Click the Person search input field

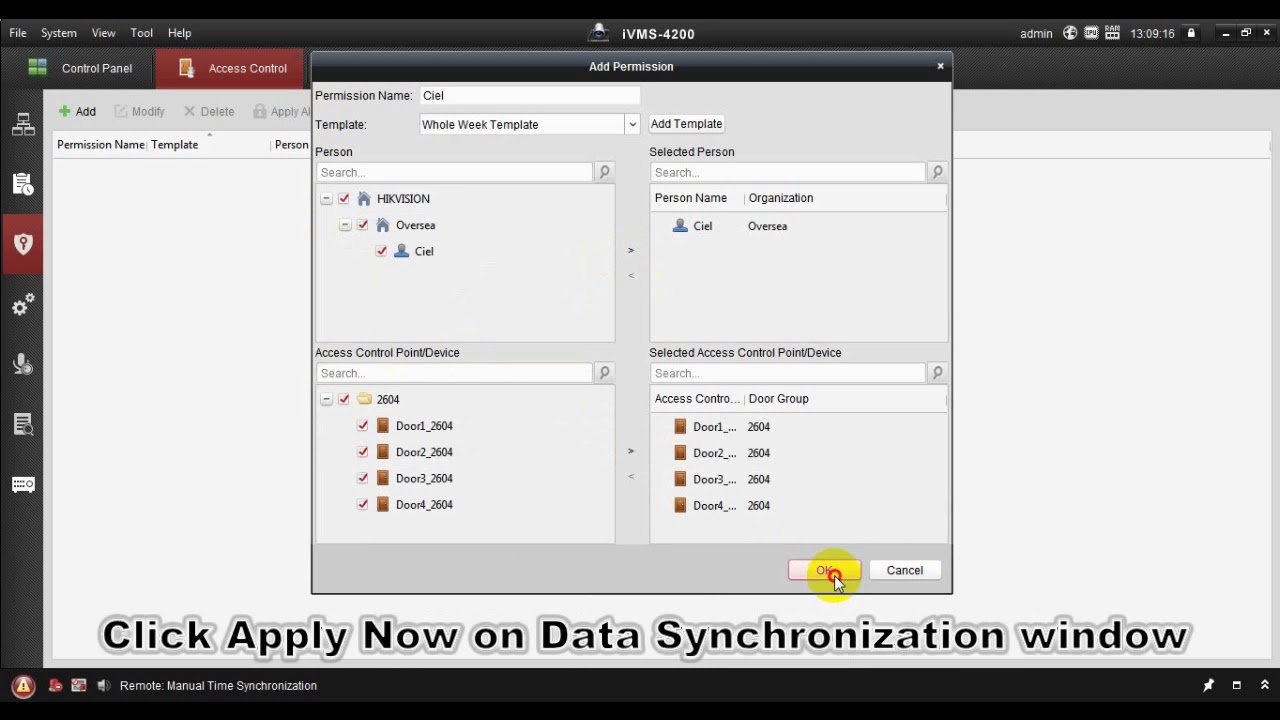455,172
